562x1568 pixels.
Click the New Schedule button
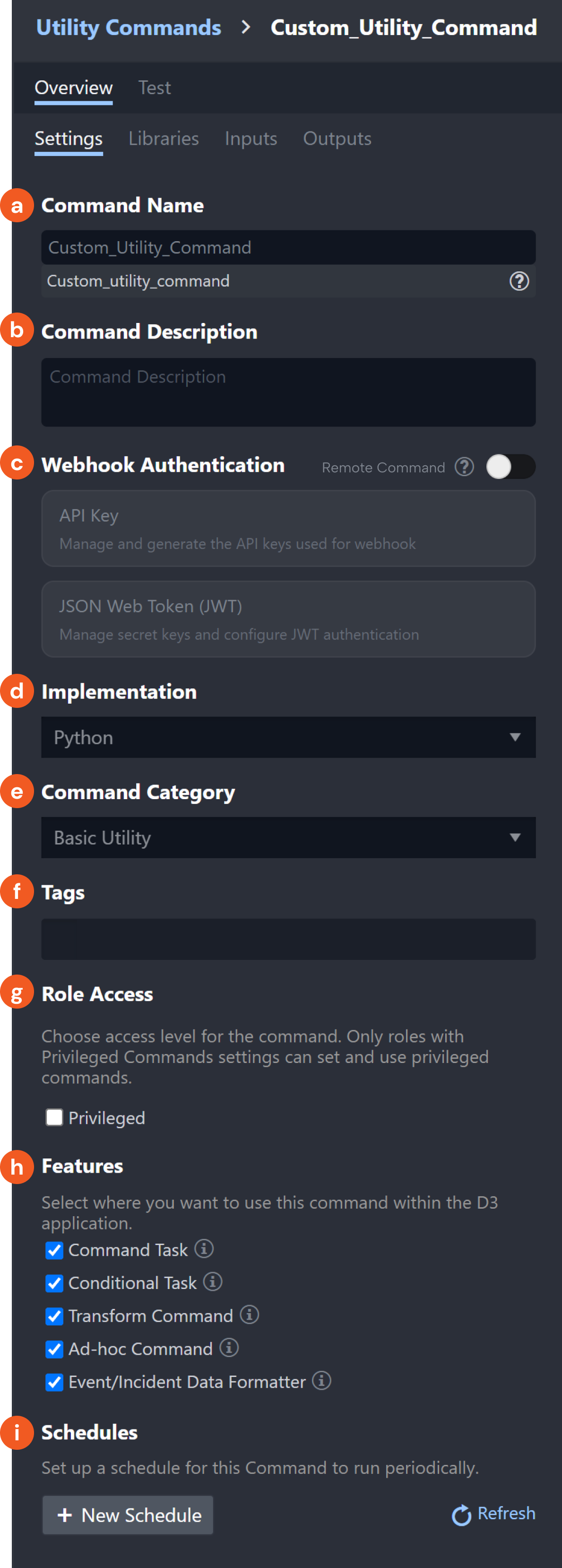pos(128,1515)
